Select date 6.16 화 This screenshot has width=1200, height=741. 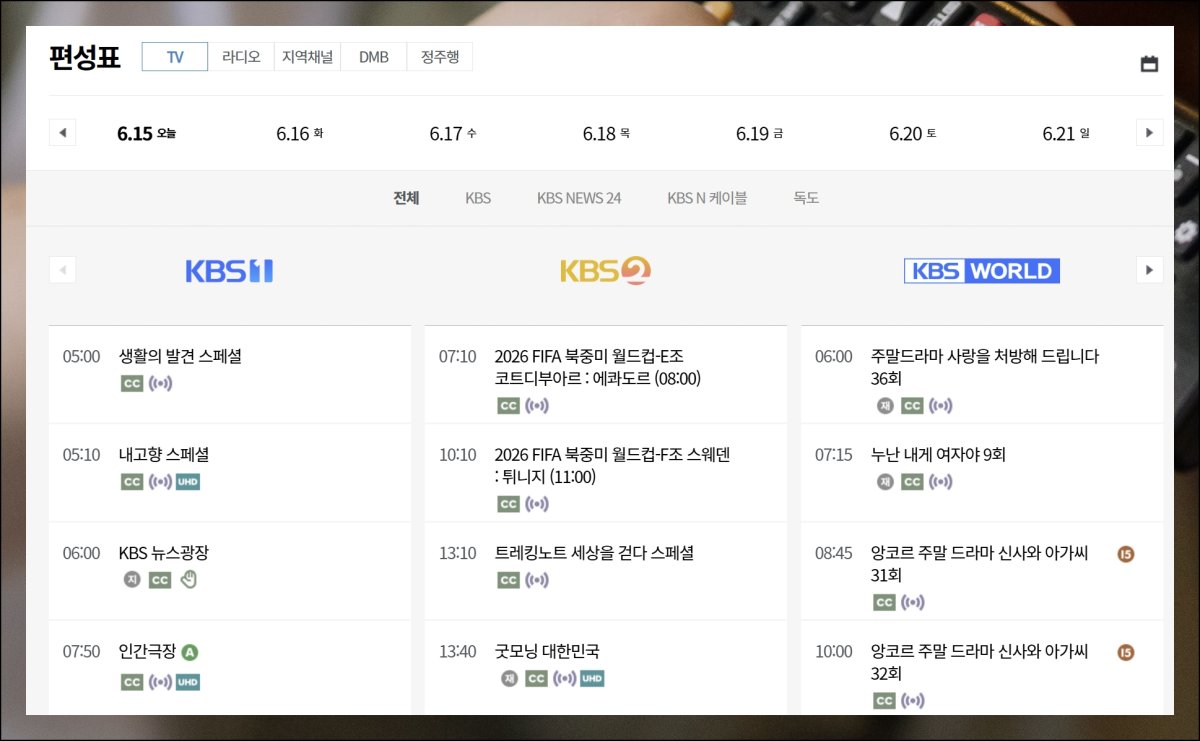(x=300, y=133)
